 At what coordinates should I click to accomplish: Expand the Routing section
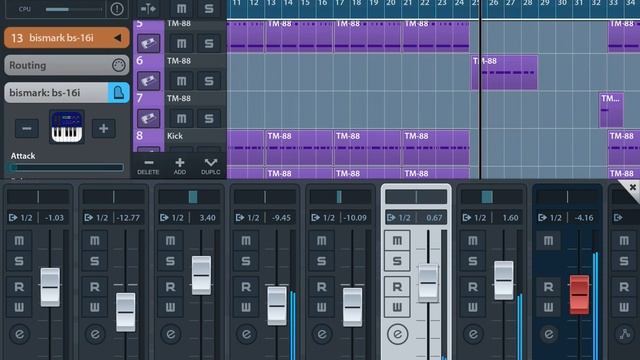pos(67,65)
